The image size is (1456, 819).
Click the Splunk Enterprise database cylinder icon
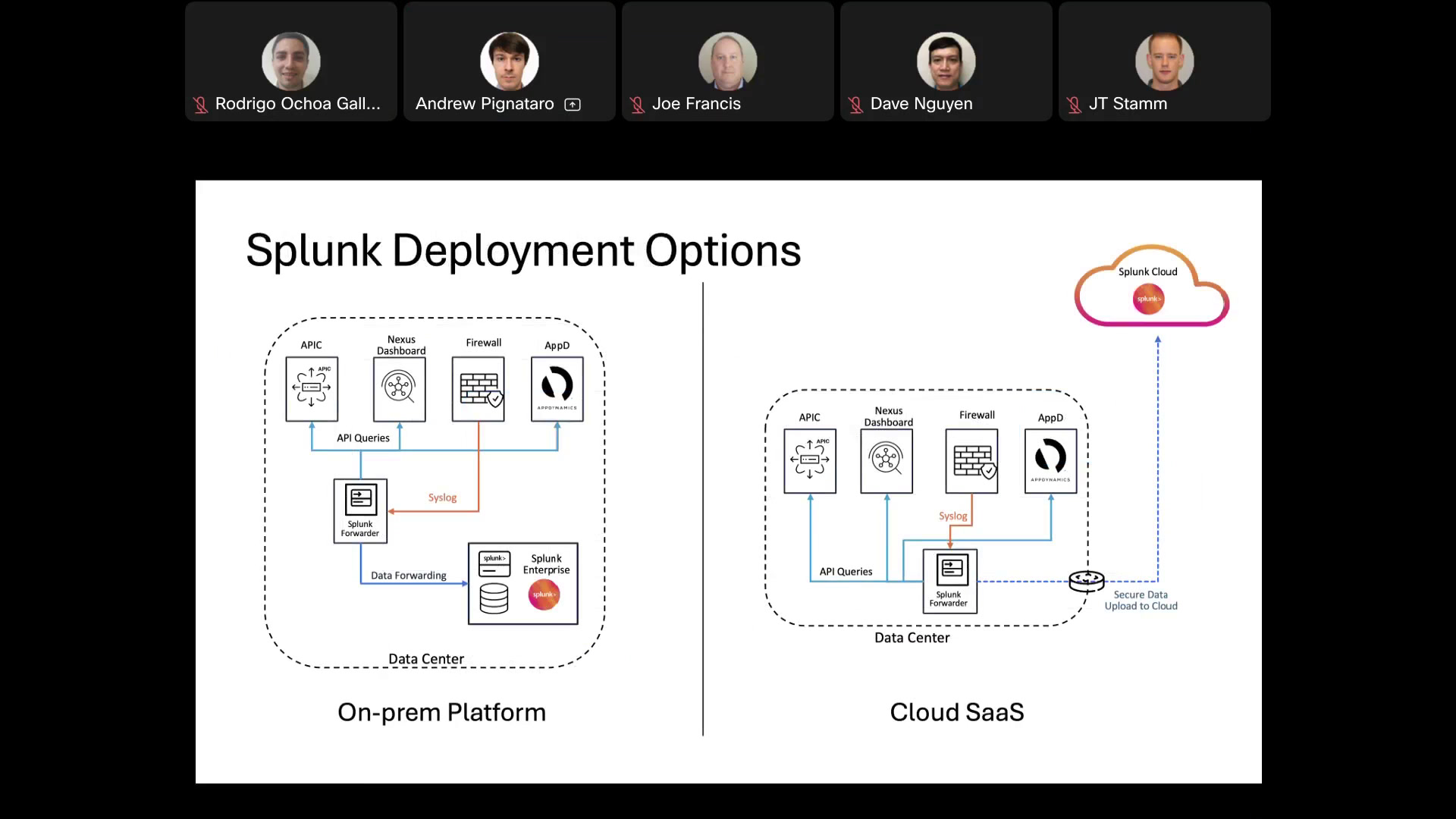pyautogui.click(x=494, y=598)
